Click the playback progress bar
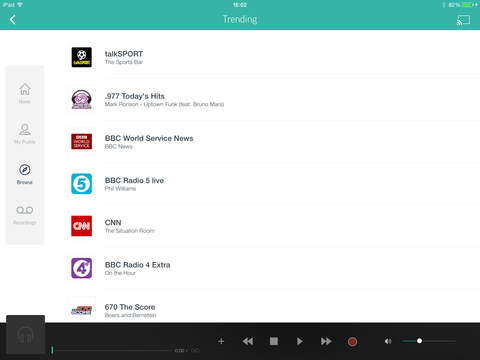This screenshot has width=480, height=360. 112,350
